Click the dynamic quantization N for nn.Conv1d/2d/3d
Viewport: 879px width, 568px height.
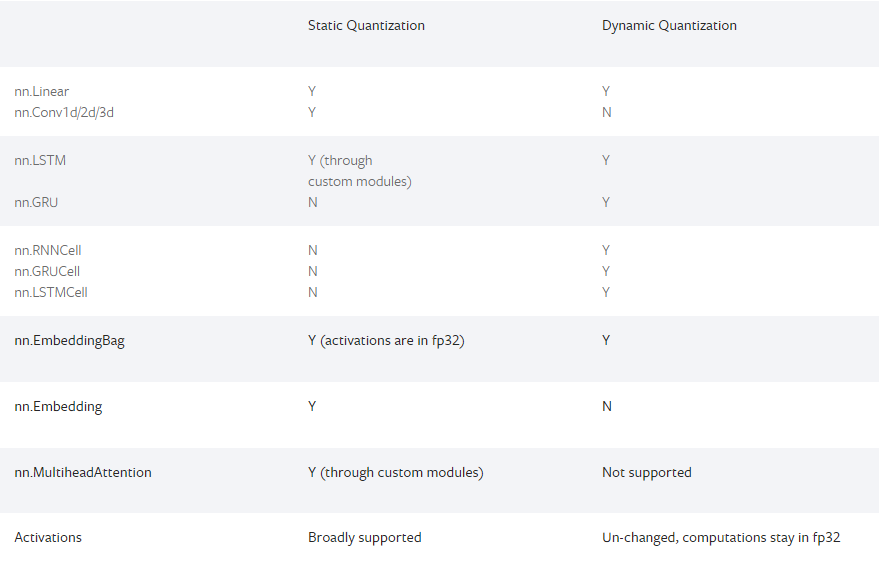click(607, 113)
